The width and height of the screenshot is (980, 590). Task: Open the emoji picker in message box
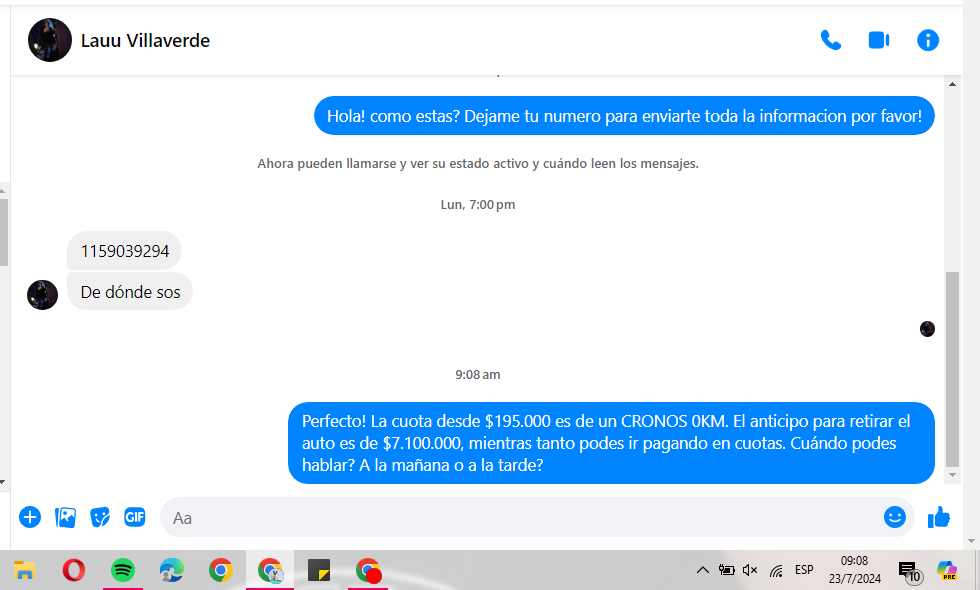tap(894, 517)
